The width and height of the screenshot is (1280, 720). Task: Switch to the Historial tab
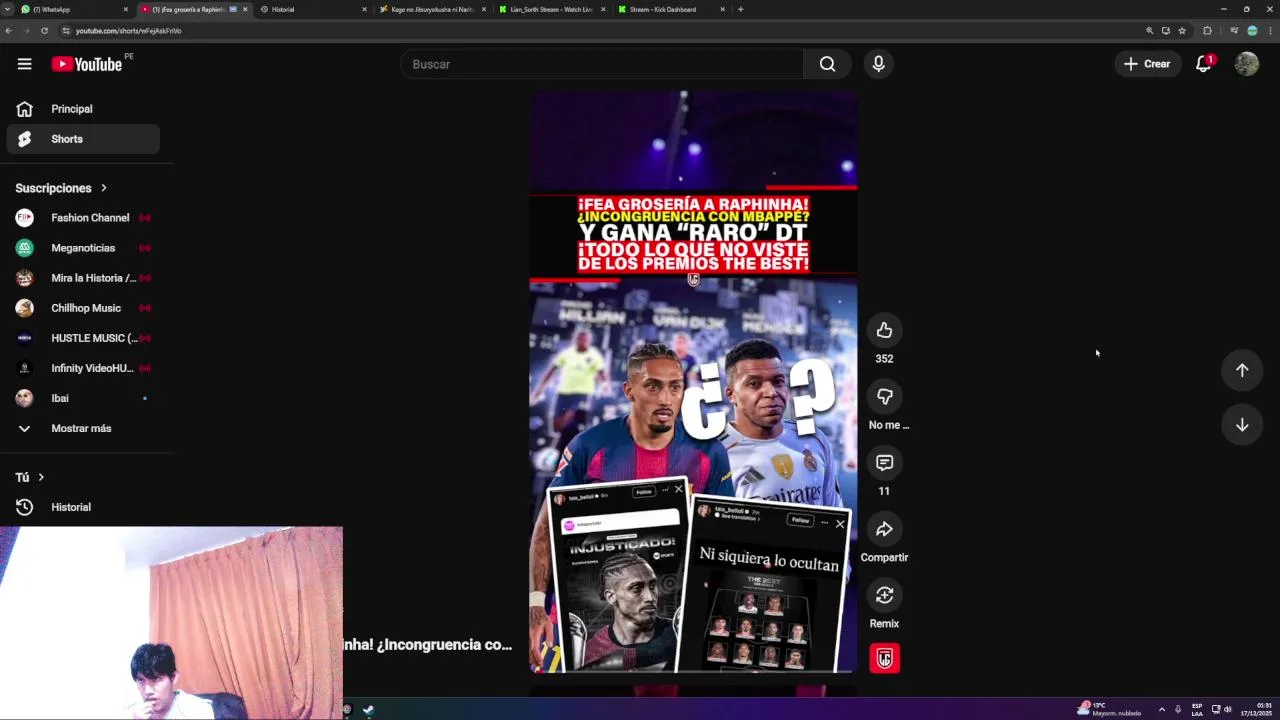tap(312, 9)
